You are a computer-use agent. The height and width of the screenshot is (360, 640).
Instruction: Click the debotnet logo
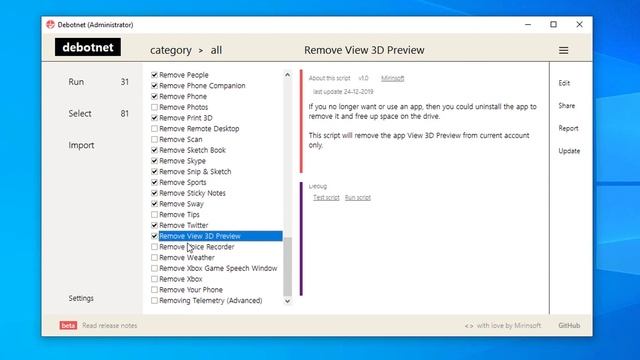point(88,47)
